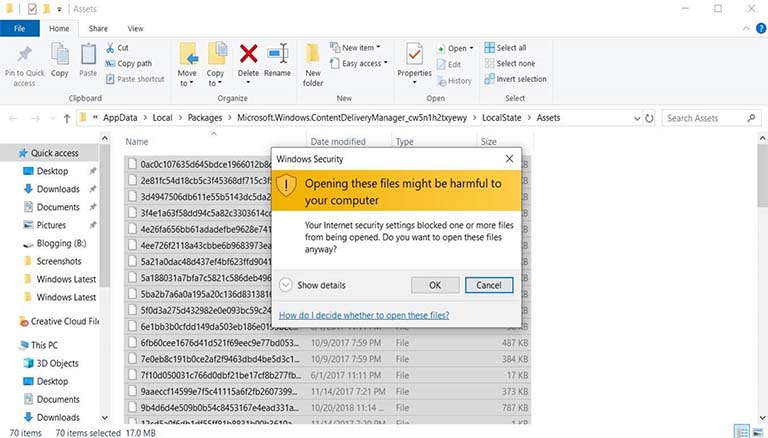
Task: Click History in the ribbon
Action: (455, 81)
